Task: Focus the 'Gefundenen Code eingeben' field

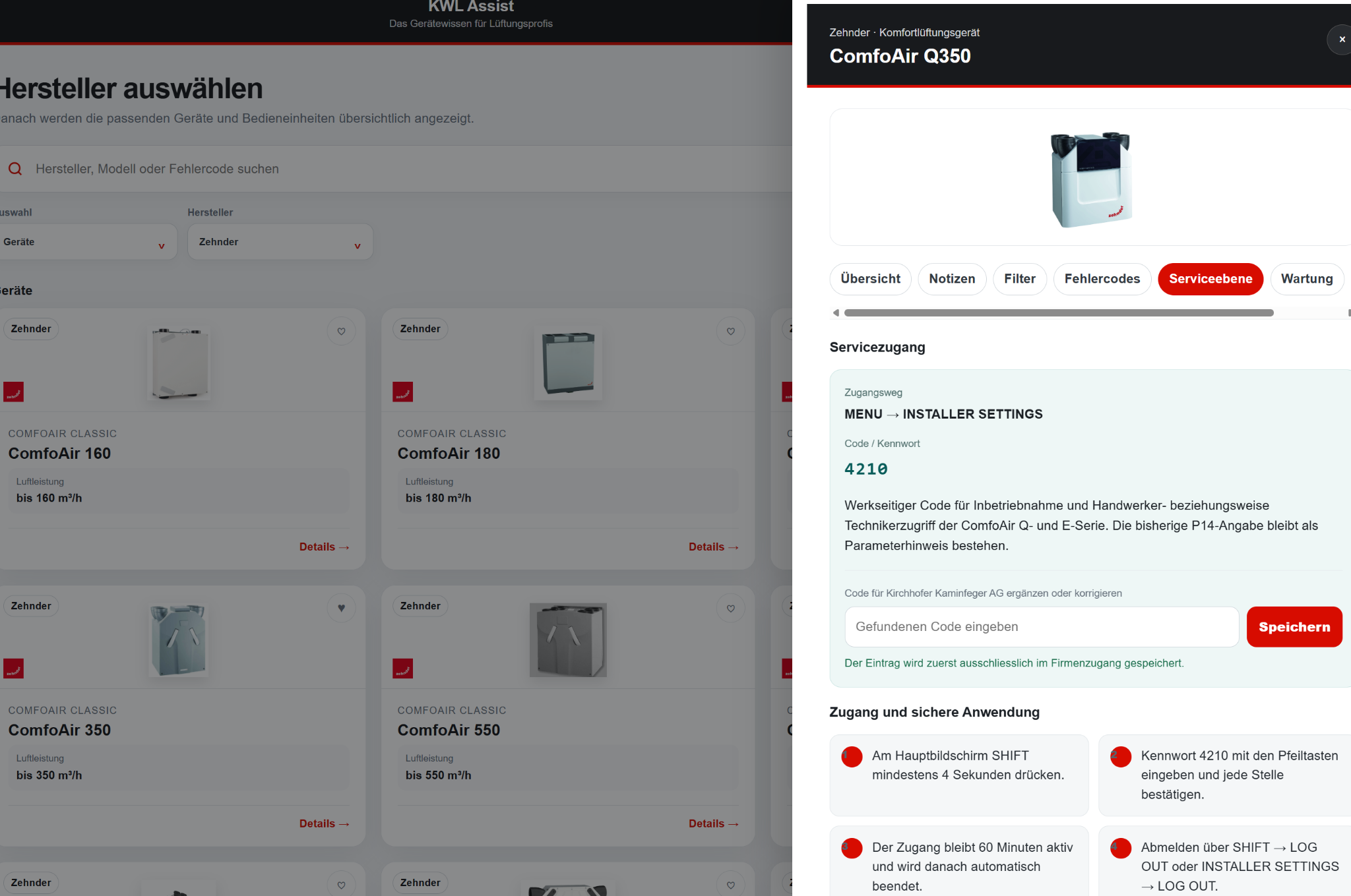Action: coord(1042,627)
